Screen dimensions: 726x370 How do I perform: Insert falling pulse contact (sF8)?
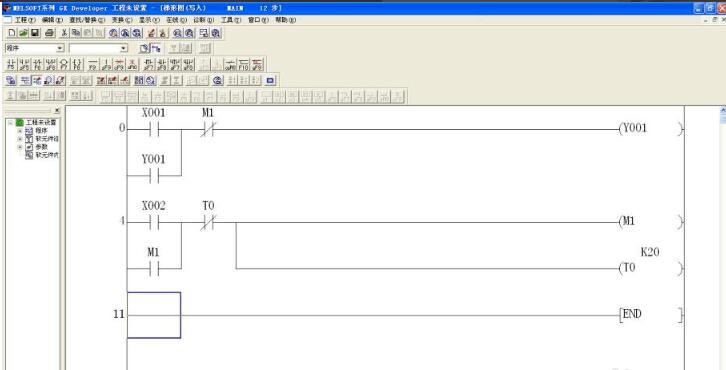[x=161, y=64]
